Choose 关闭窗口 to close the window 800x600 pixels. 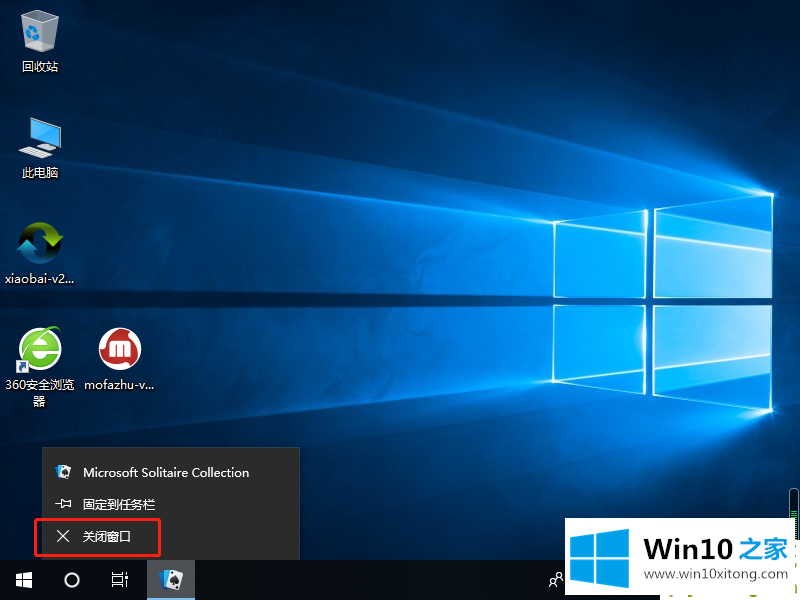(x=107, y=537)
